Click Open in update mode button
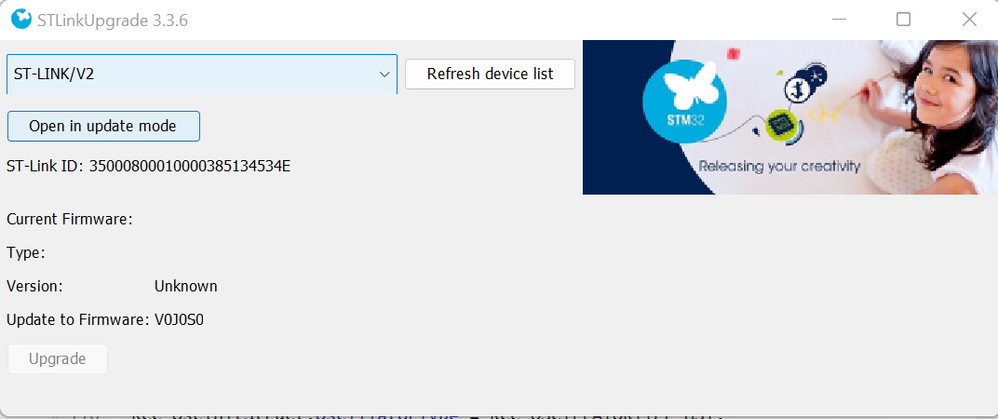The width and height of the screenshot is (998, 419). (x=103, y=126)
